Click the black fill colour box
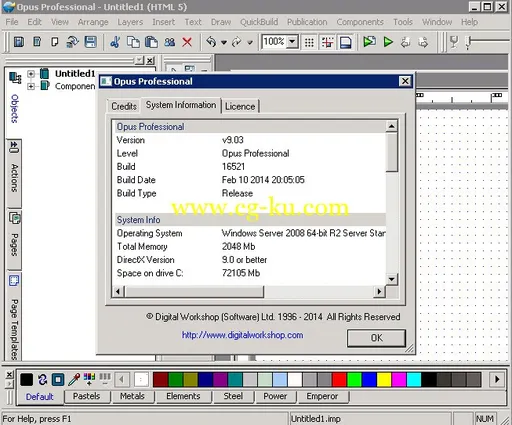 point(26,379)
